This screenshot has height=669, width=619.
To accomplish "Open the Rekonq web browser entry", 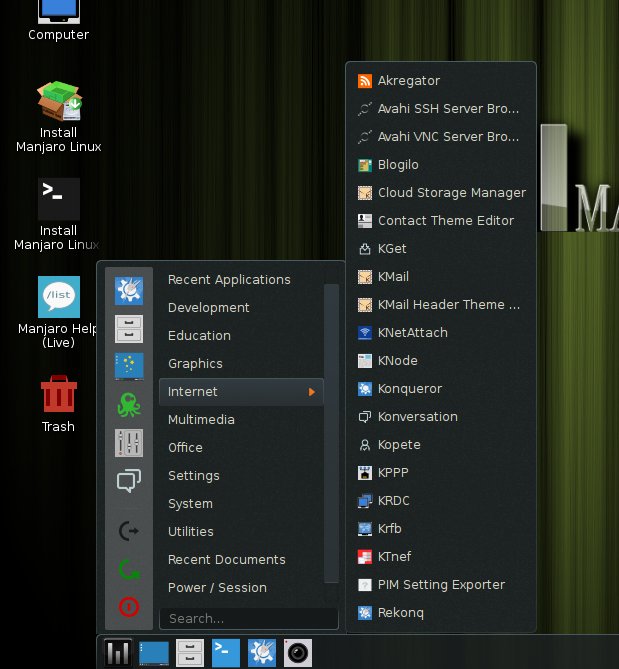I will pos(400,613).
